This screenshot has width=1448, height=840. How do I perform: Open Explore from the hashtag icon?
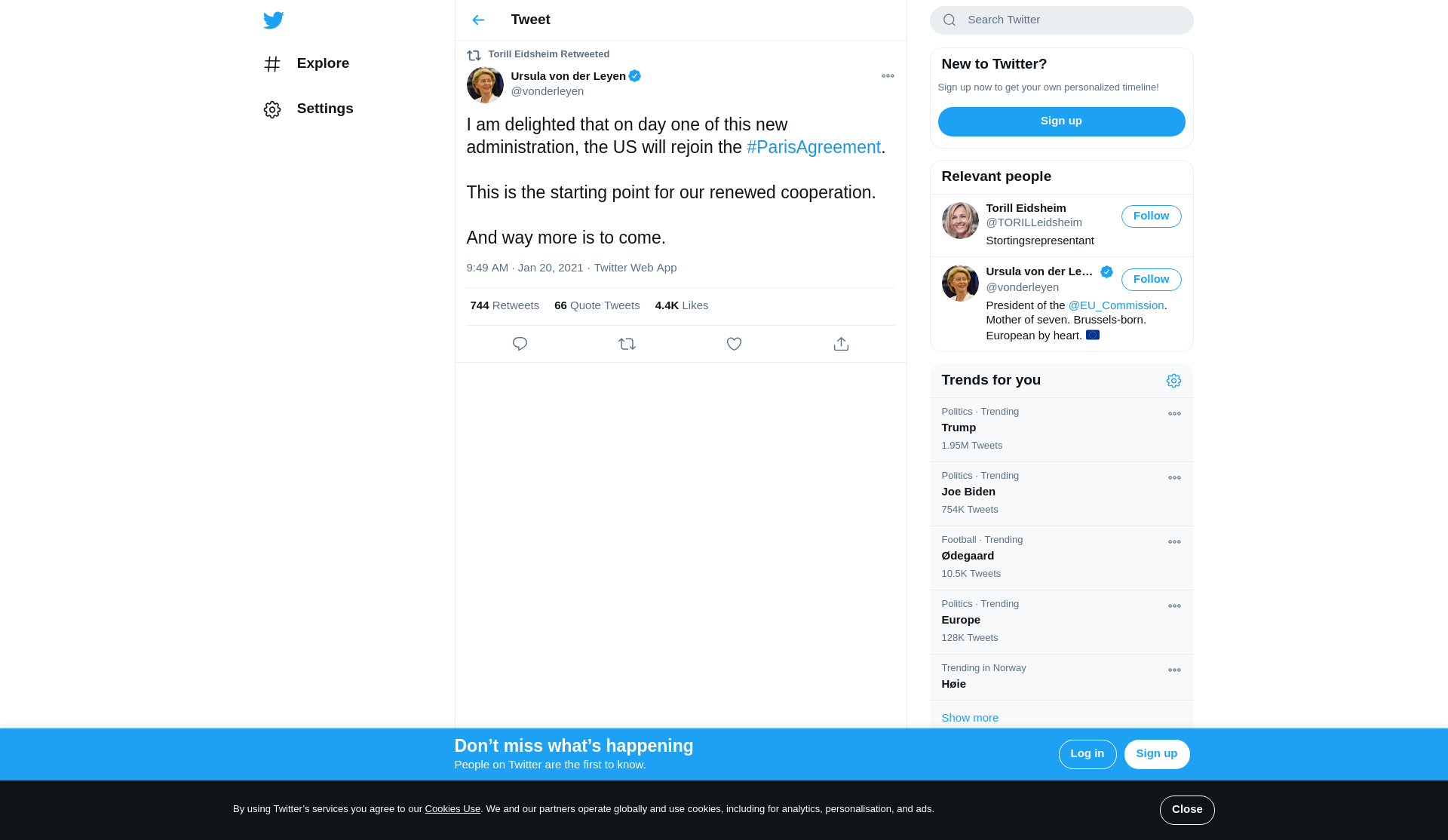pyautogui.click(x=272, y=64)
